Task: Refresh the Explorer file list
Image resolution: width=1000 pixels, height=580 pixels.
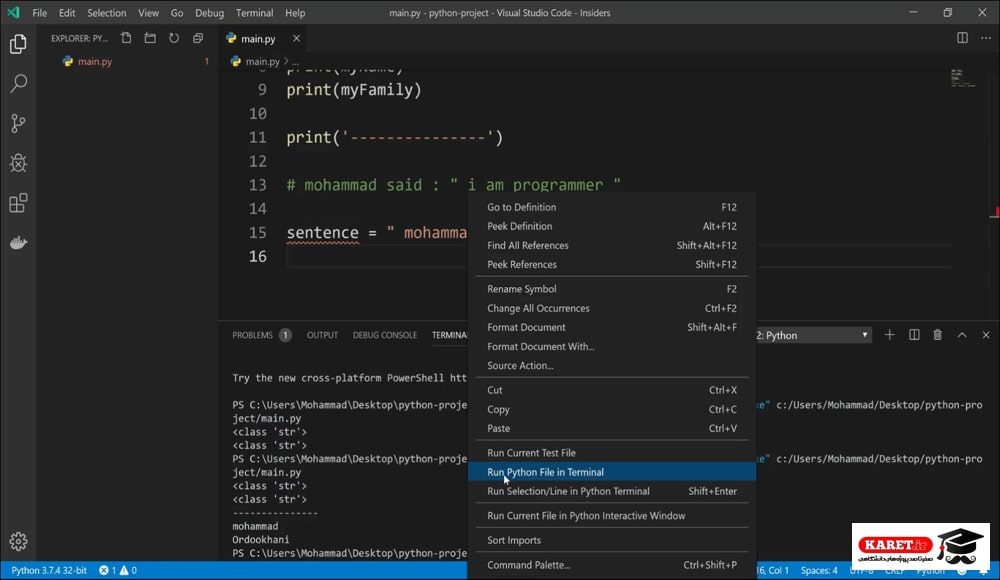Action: click(x=174, y=38)
